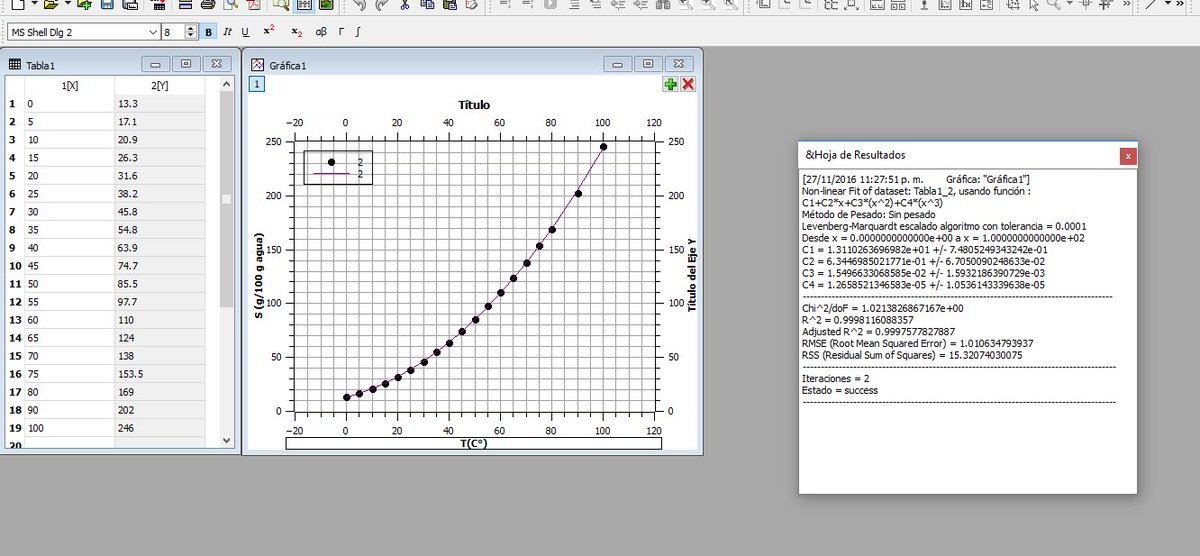Remove layer with red X in Gráfica1

(x=688, y=84)
